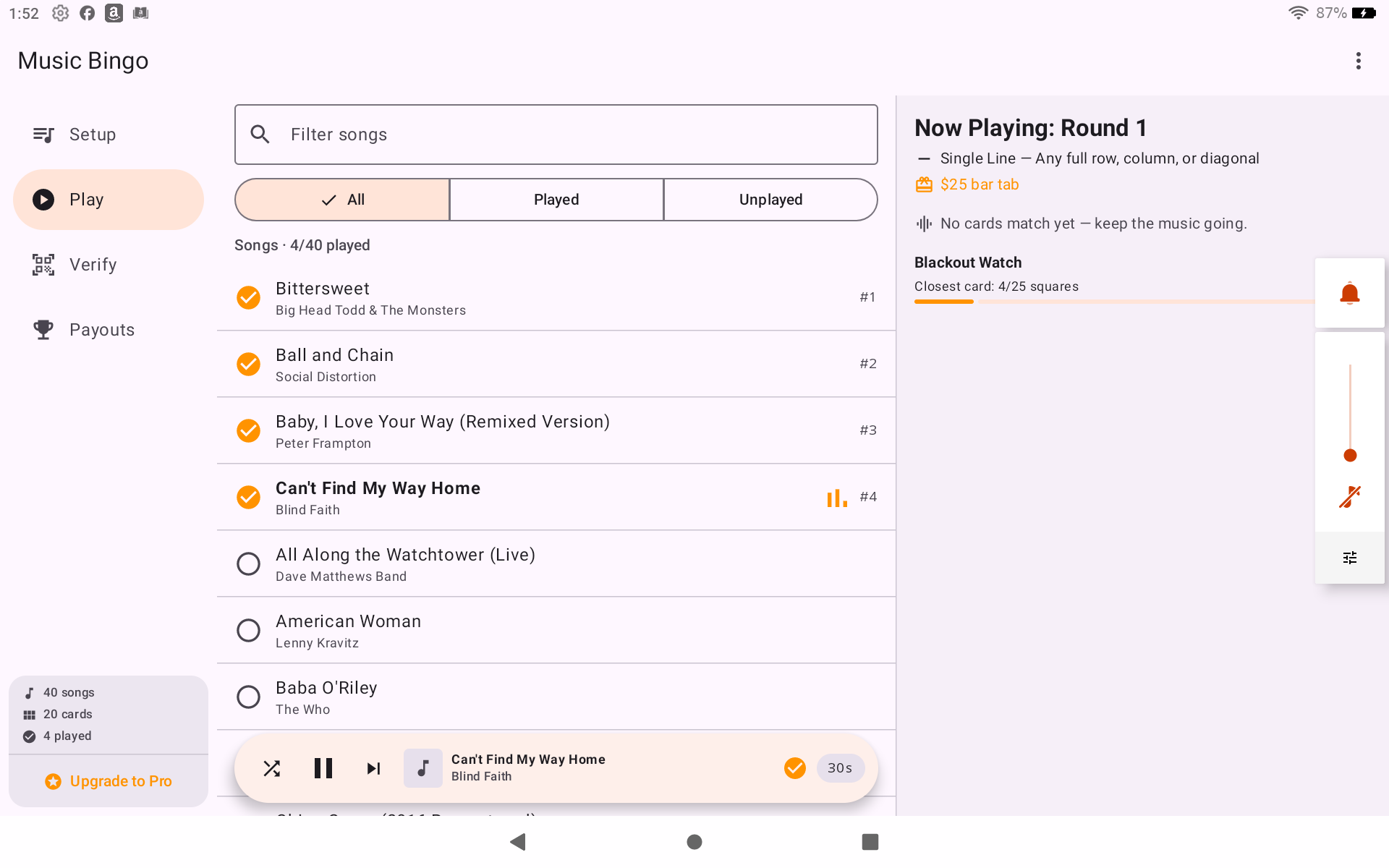The image size is (1389, 868).
Task: Tap the book notification icon in status bar
Action: [141, 13]
